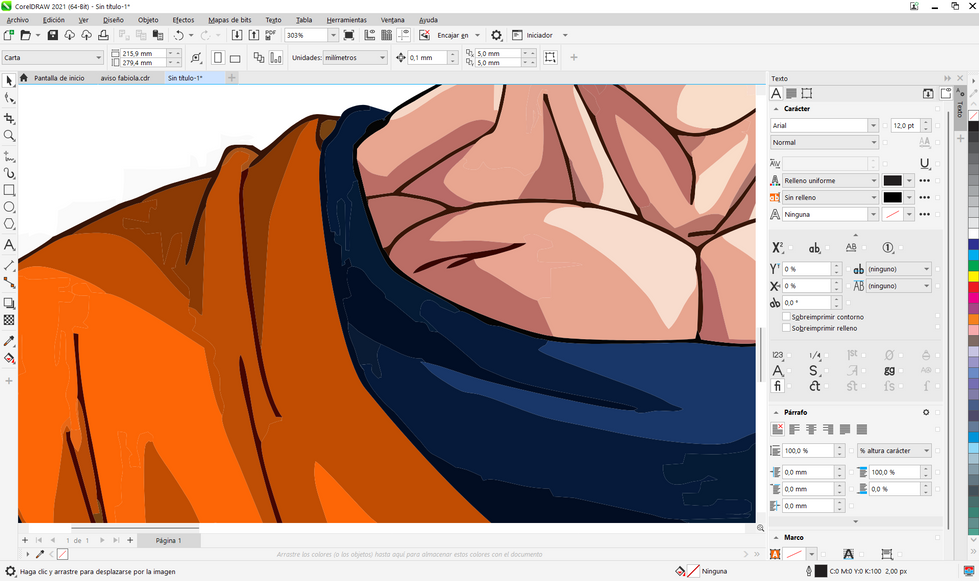This screenshot has height=581, width=979.
Task: Open the 303% zoom level dropdown
Action: point(333,36)
